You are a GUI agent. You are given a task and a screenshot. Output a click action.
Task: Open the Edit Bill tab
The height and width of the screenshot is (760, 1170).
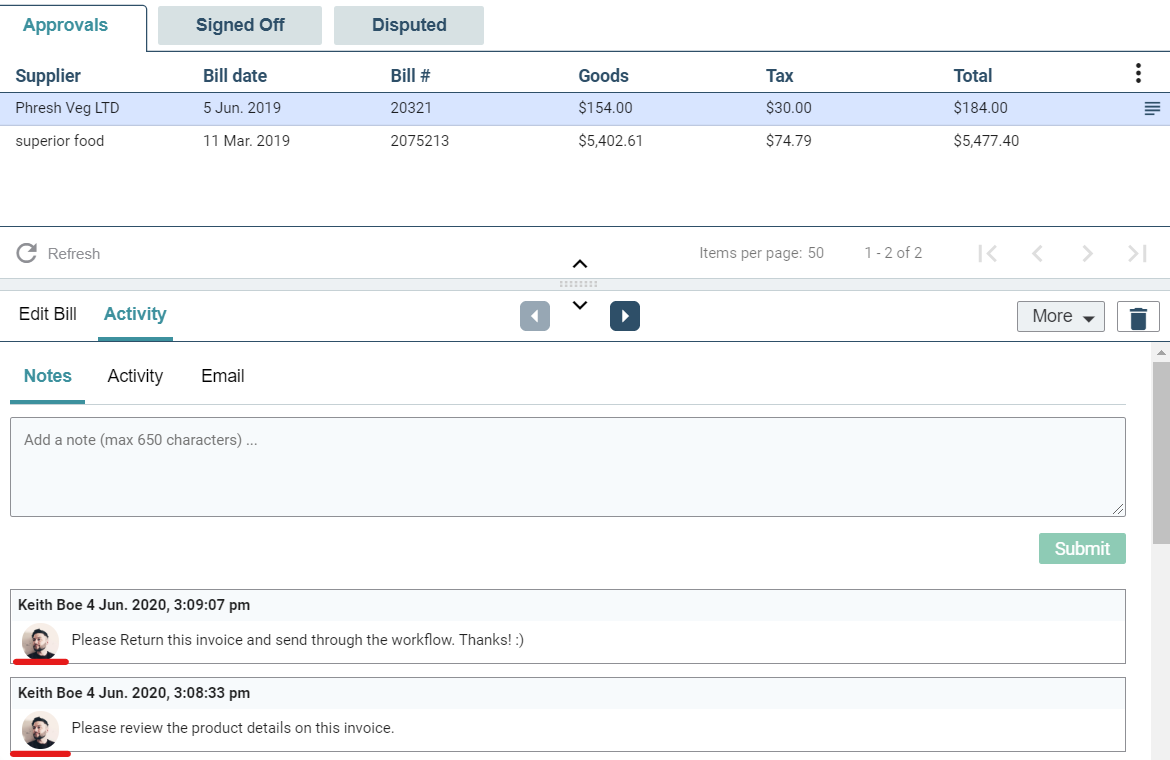(48, 314)
